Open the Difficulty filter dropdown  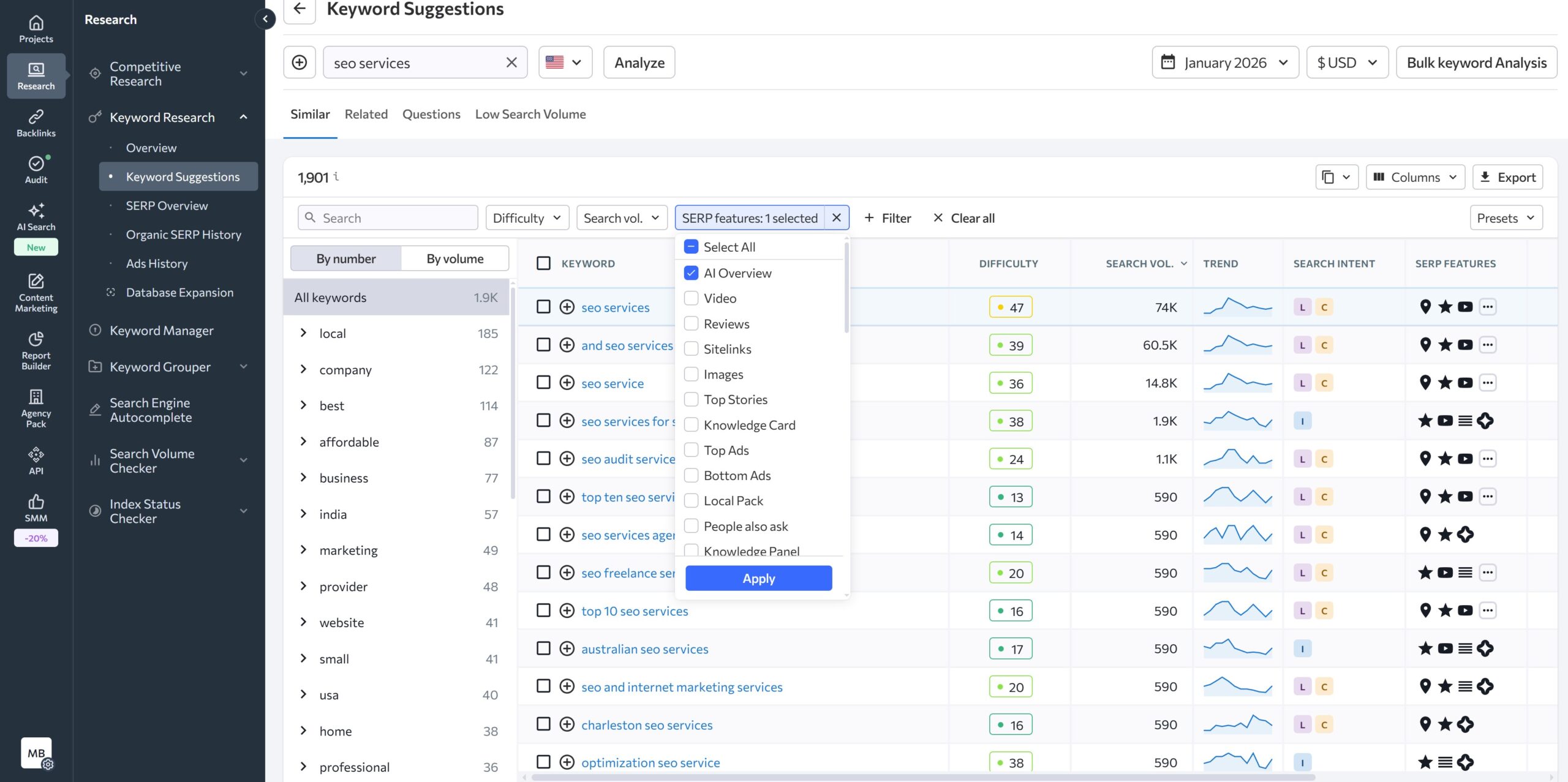527,217
